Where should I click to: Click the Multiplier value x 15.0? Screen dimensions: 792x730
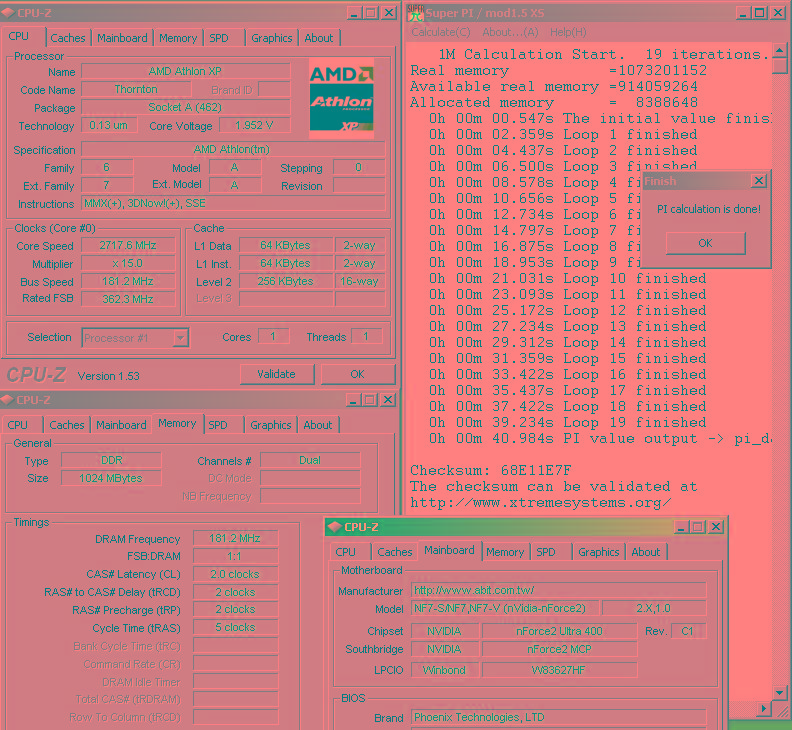(x=128, y=263)
